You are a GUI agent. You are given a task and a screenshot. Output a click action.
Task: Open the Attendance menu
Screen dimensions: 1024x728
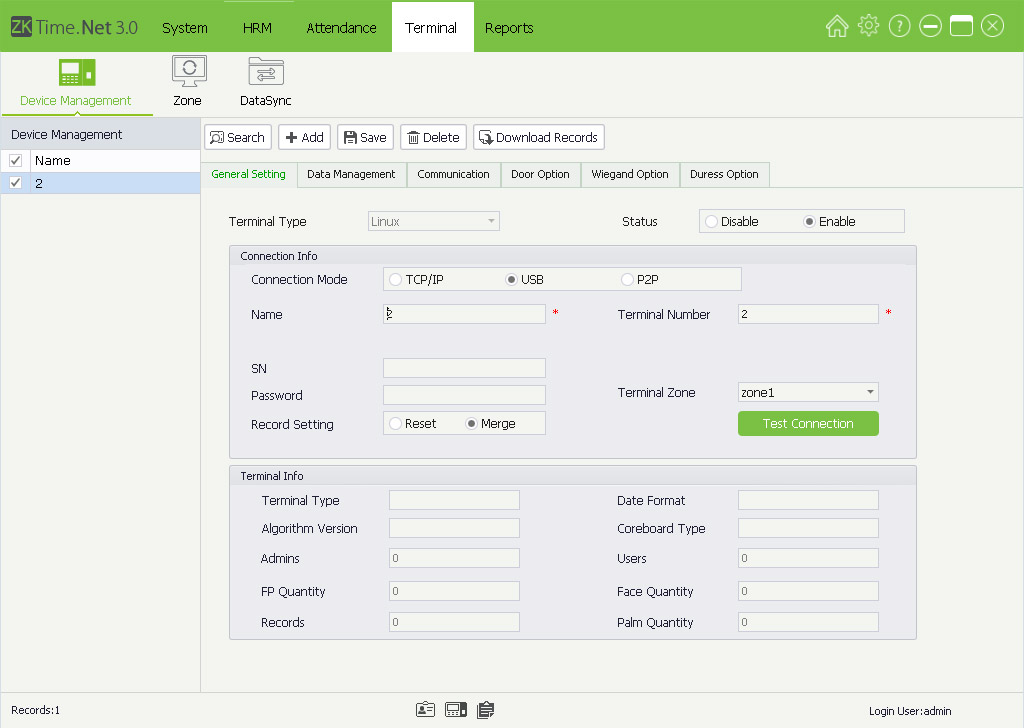point(341,28)
